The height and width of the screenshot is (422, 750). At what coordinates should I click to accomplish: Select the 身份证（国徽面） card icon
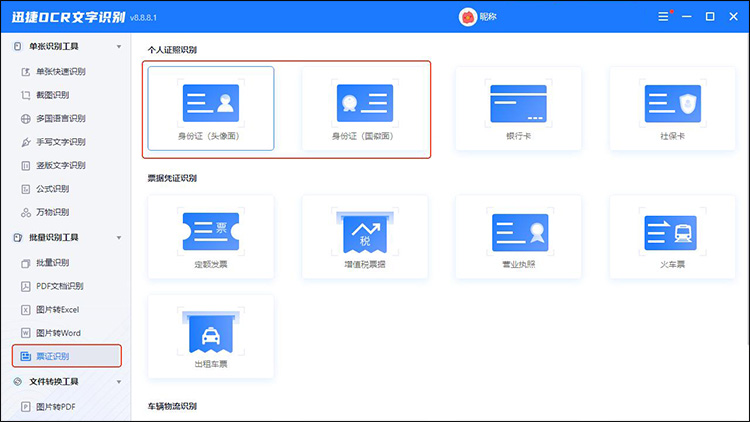(365, 108)
